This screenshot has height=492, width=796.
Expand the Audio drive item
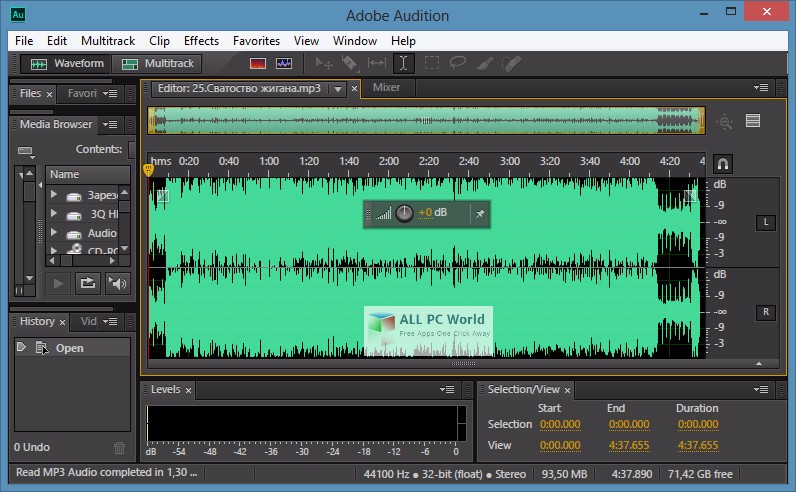coord(53,232)
